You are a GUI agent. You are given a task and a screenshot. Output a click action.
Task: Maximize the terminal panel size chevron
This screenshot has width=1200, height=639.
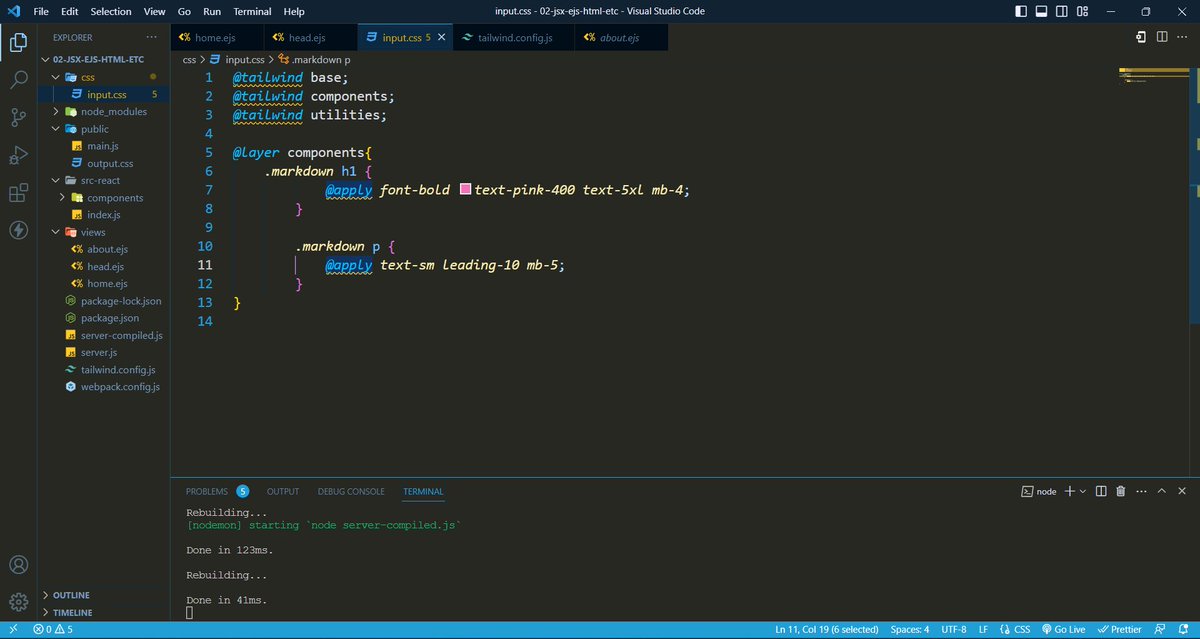pyautogui.click(x=1162, y=491)
